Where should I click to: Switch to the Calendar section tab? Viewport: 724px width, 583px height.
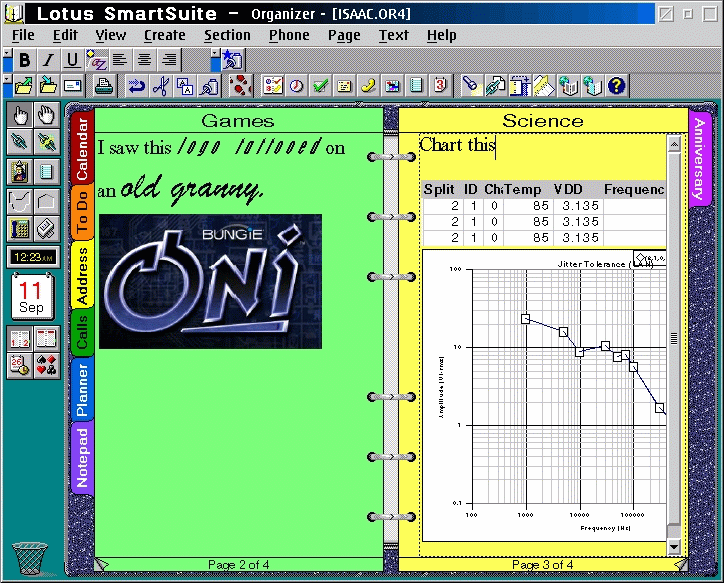(82, 148)
